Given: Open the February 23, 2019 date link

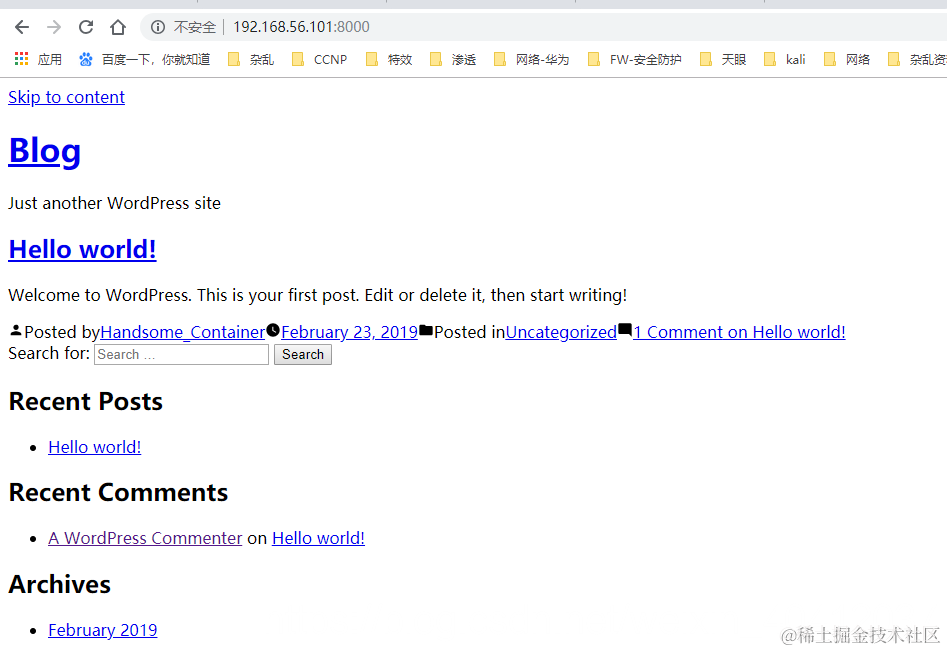Looking at the screenshot, I should point(350,332).
